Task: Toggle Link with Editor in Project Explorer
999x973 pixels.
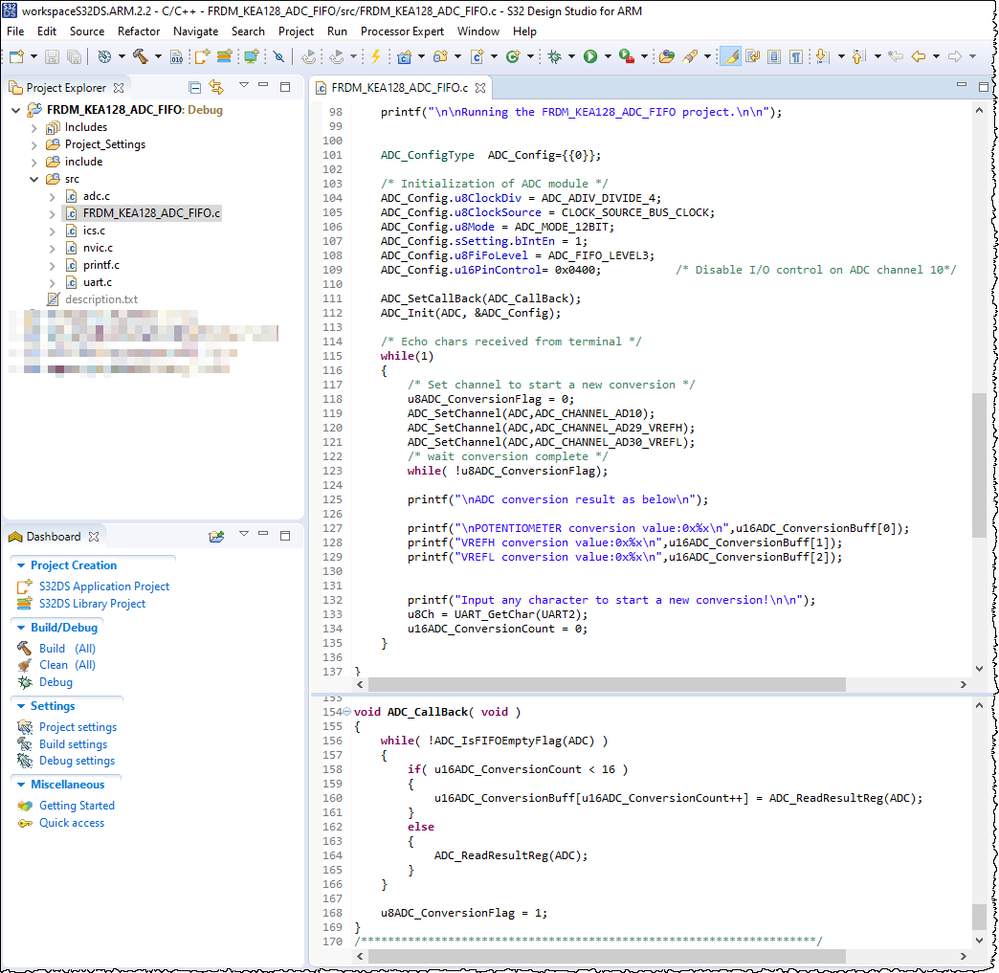Action: (x=216, y=88)
